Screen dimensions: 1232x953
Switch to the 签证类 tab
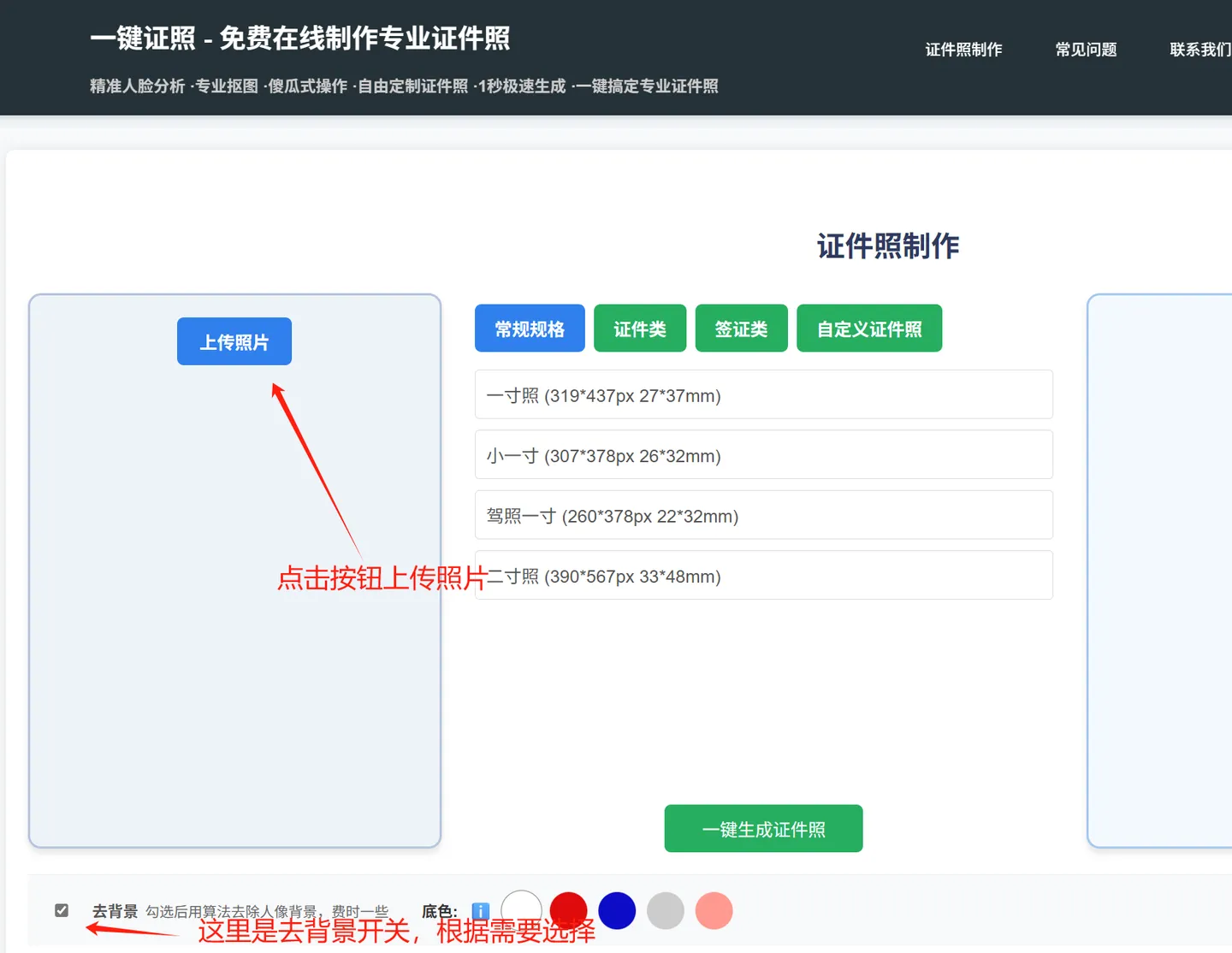[741, 329]
